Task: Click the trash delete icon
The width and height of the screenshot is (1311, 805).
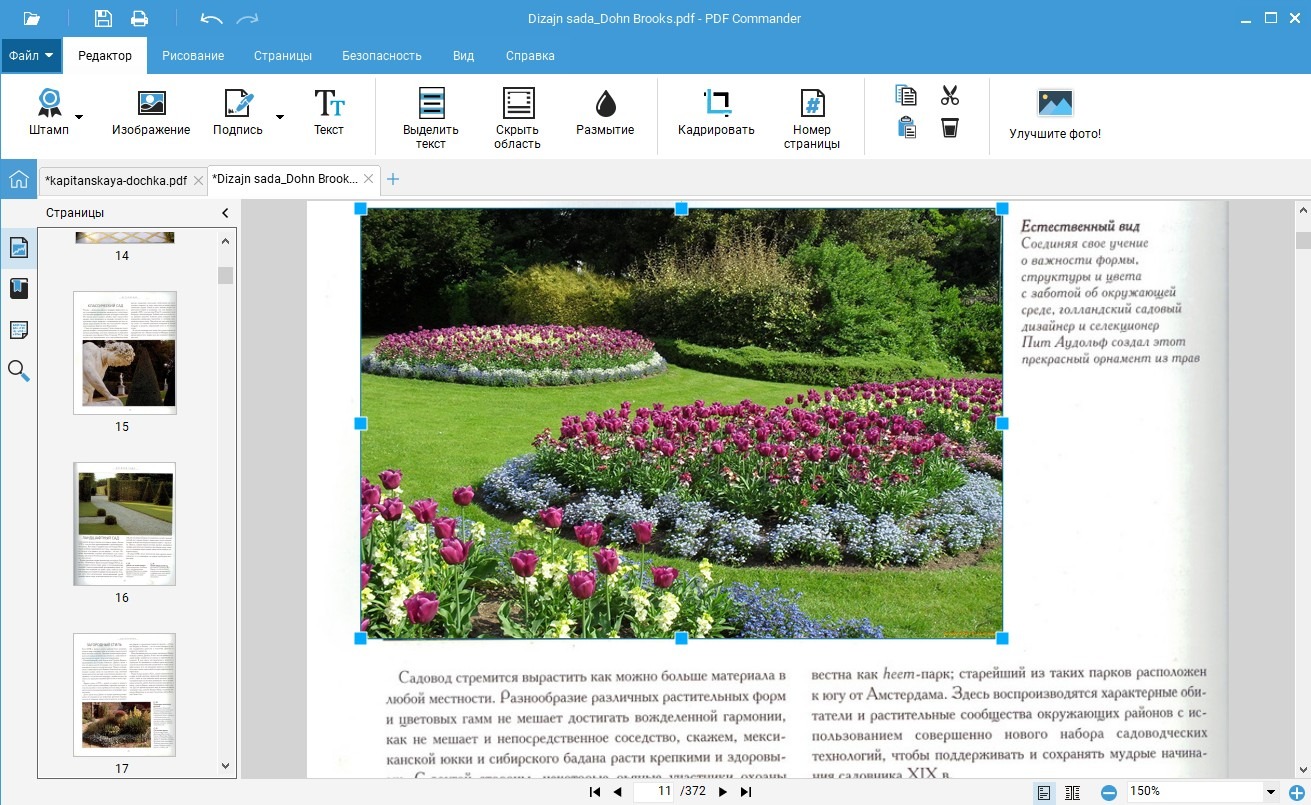Action: click(949, 128)
